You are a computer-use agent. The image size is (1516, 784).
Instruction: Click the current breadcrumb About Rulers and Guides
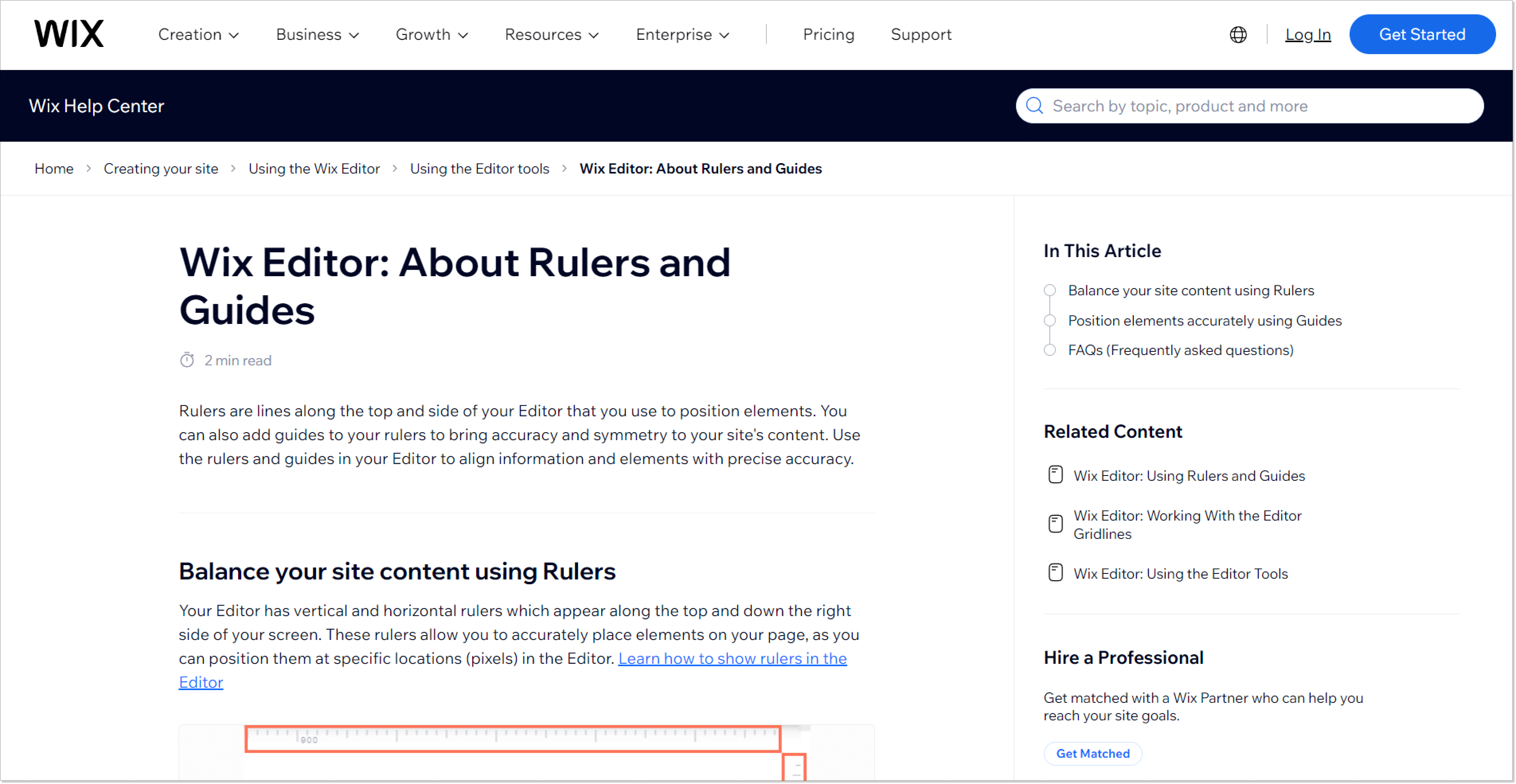pyautogui.click(x=700, y=168)
